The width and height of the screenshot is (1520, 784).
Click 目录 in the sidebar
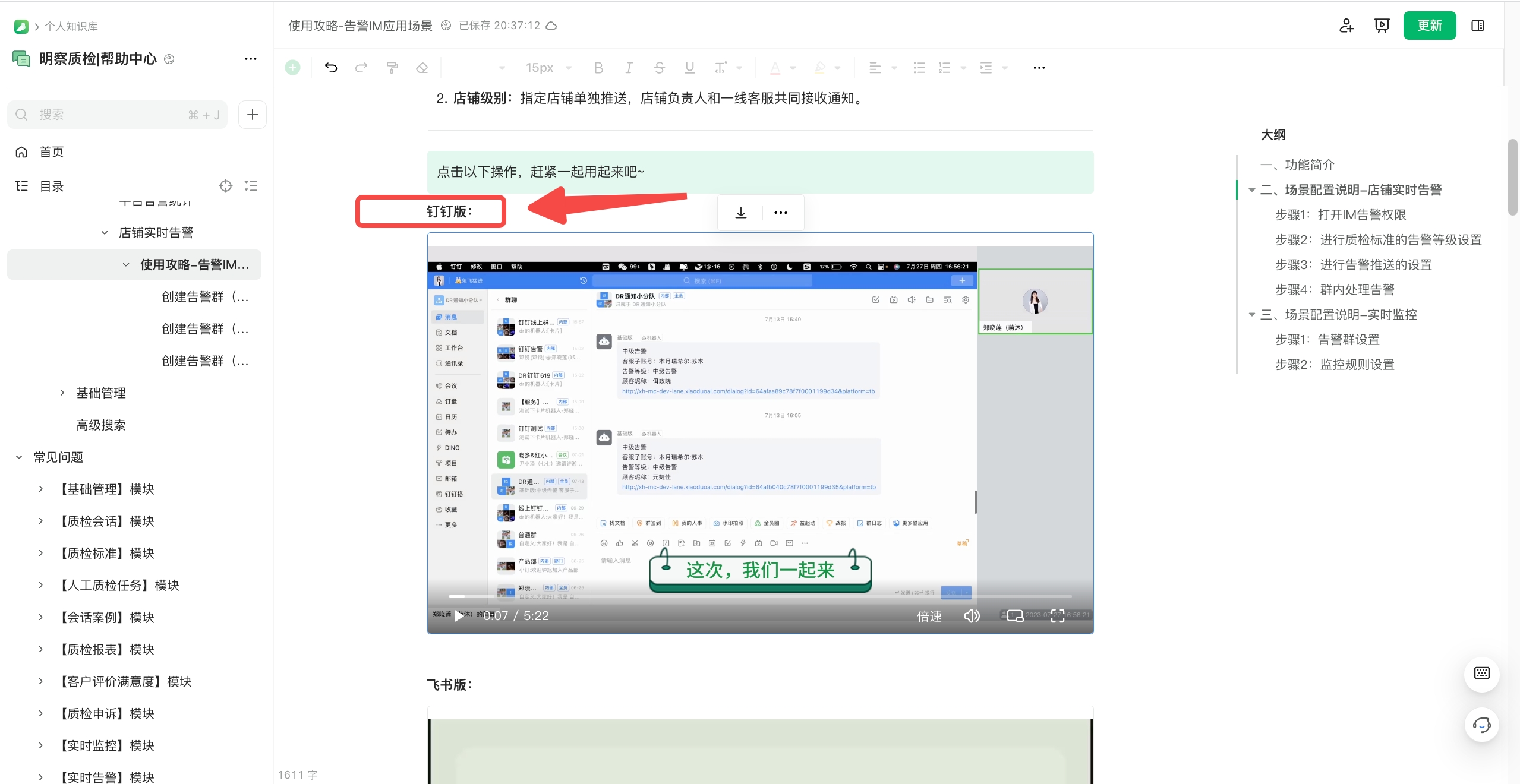tap(51, 186)
